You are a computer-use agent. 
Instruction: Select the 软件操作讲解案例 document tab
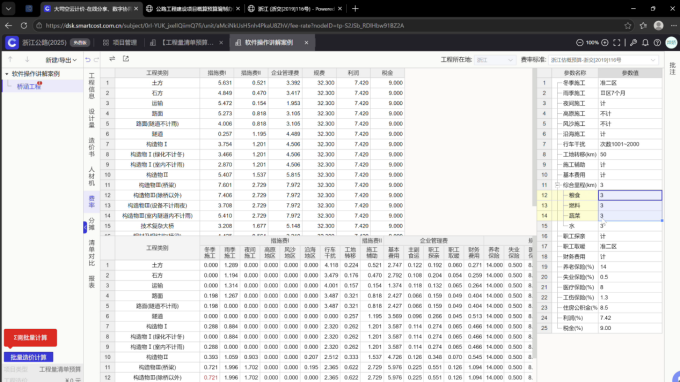[x=269, y=42]
